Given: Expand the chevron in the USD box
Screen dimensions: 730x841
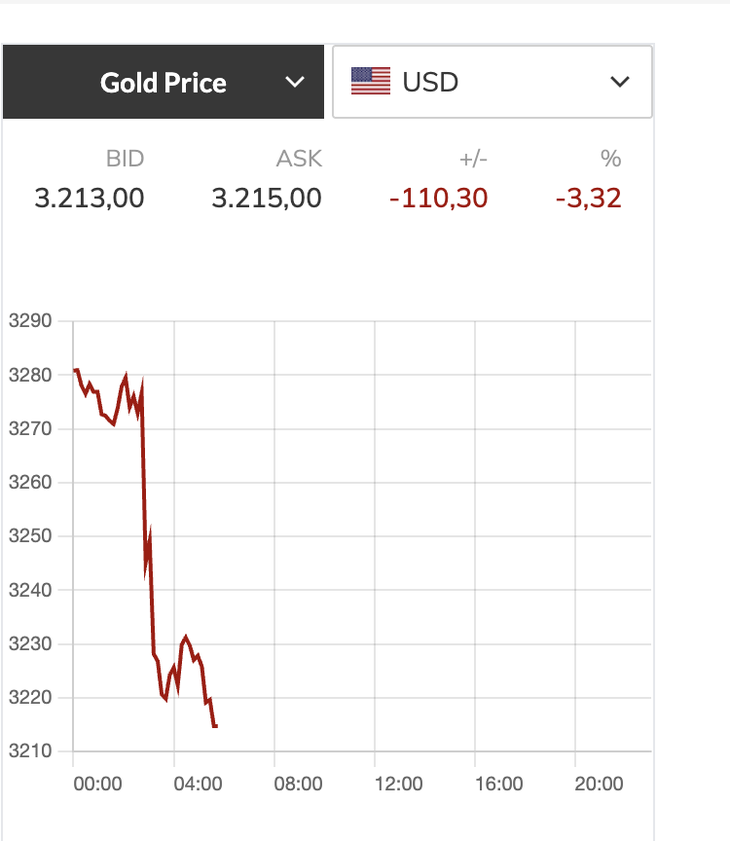Looking at the screenshot, I should pos(620,82).
